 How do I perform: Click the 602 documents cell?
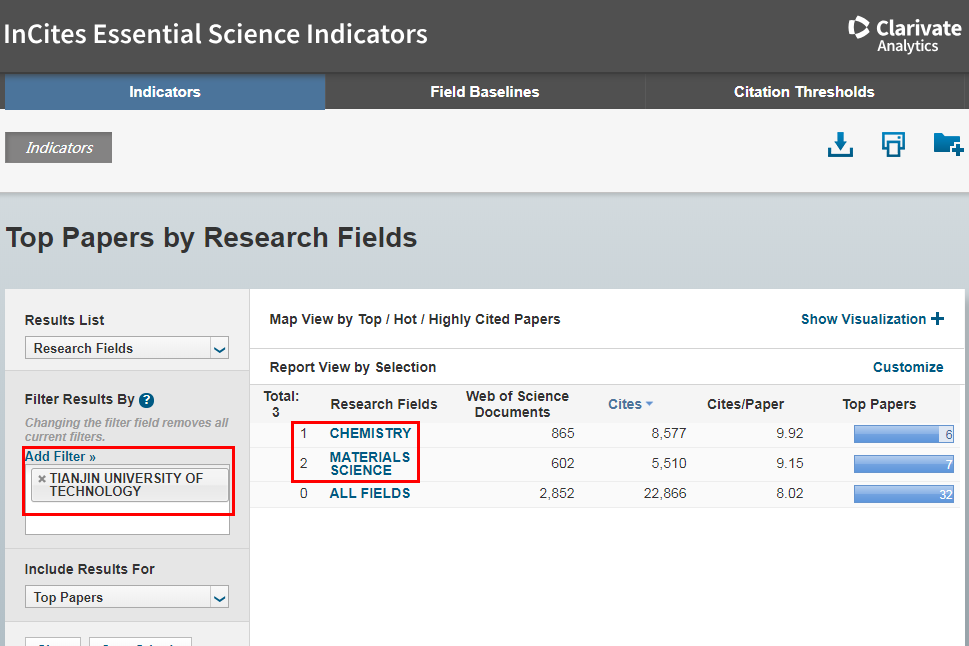pos(562,463)
